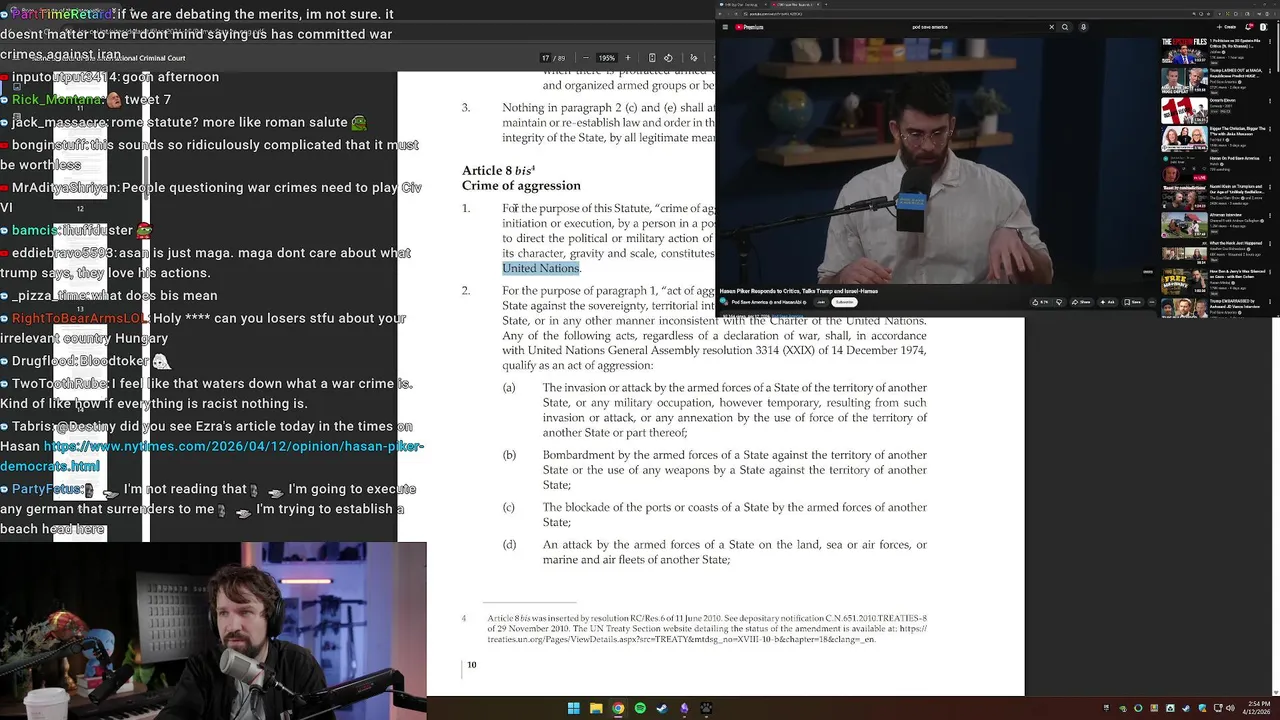Viewport: 1280px width, 720px height.
Task: Click chat username Drugflood
Action: (x=44, y=360)
